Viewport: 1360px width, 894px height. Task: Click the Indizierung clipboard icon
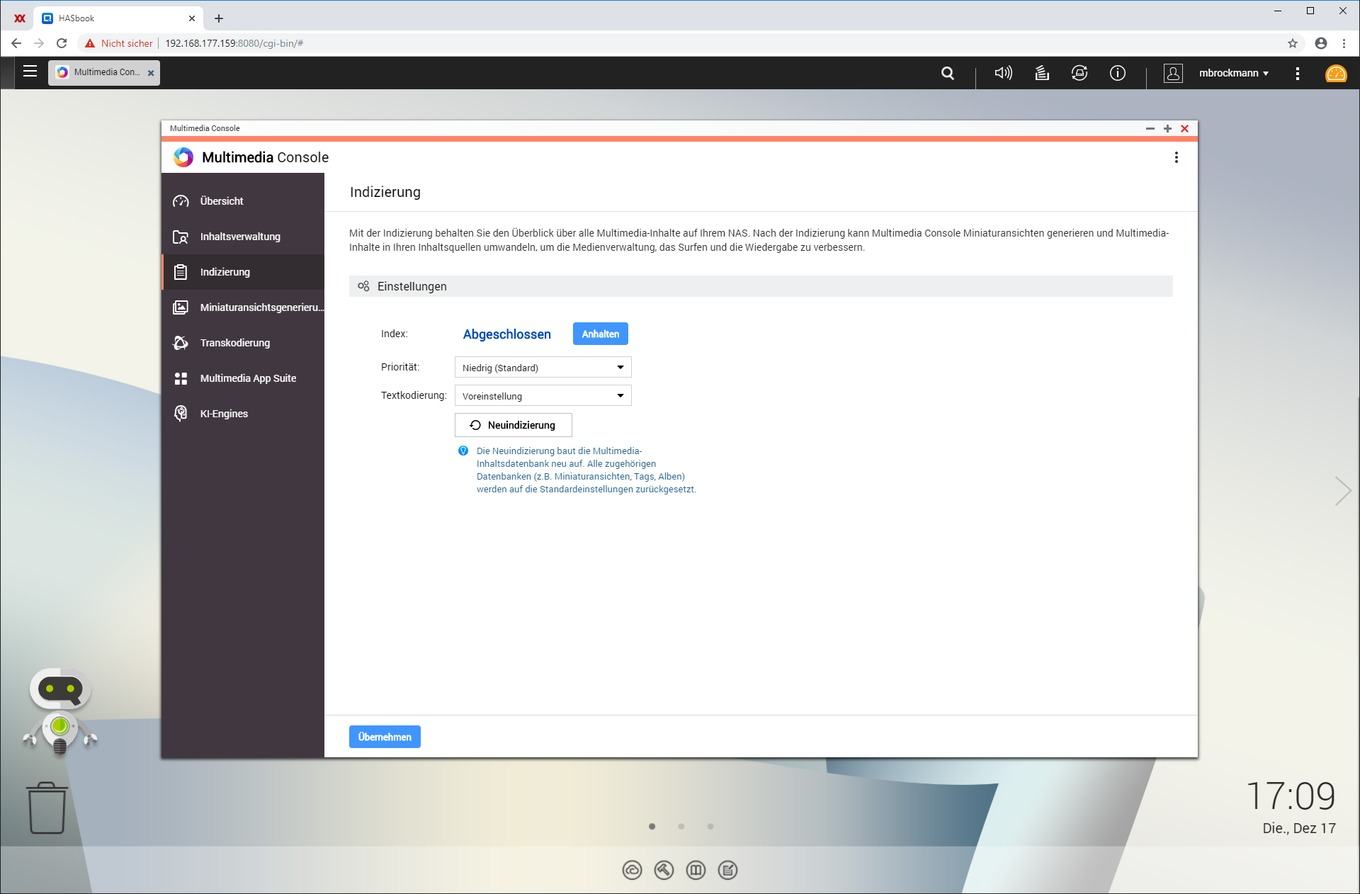[181, 272]
